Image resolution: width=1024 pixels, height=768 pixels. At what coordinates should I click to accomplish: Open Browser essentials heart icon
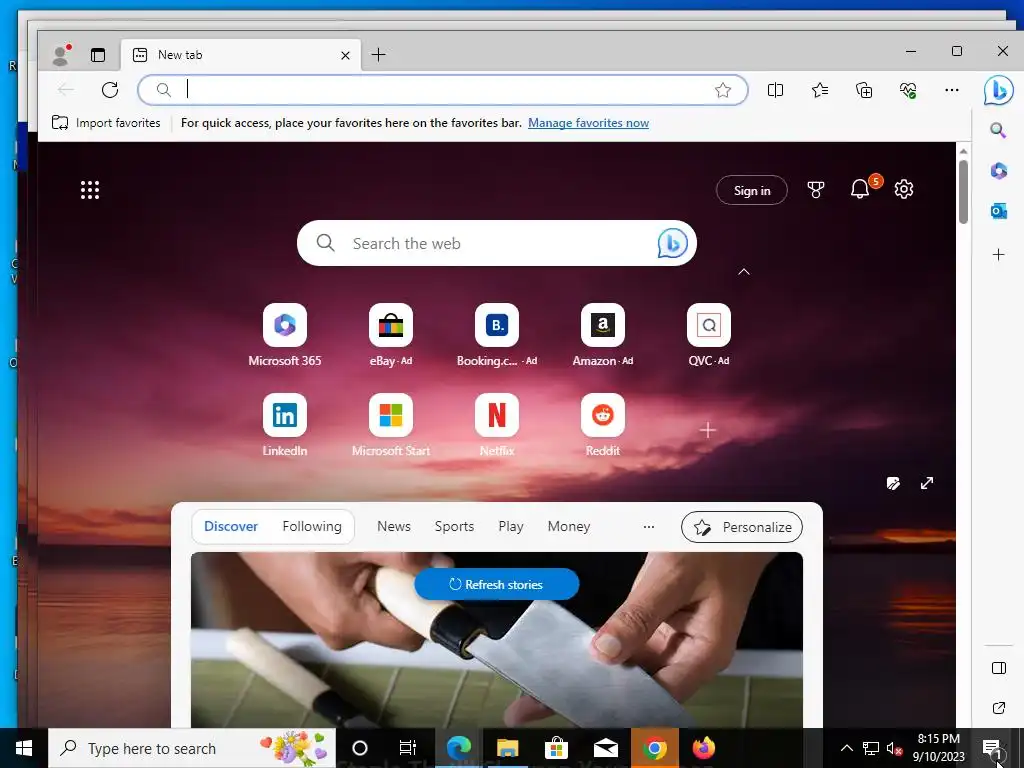908,89
